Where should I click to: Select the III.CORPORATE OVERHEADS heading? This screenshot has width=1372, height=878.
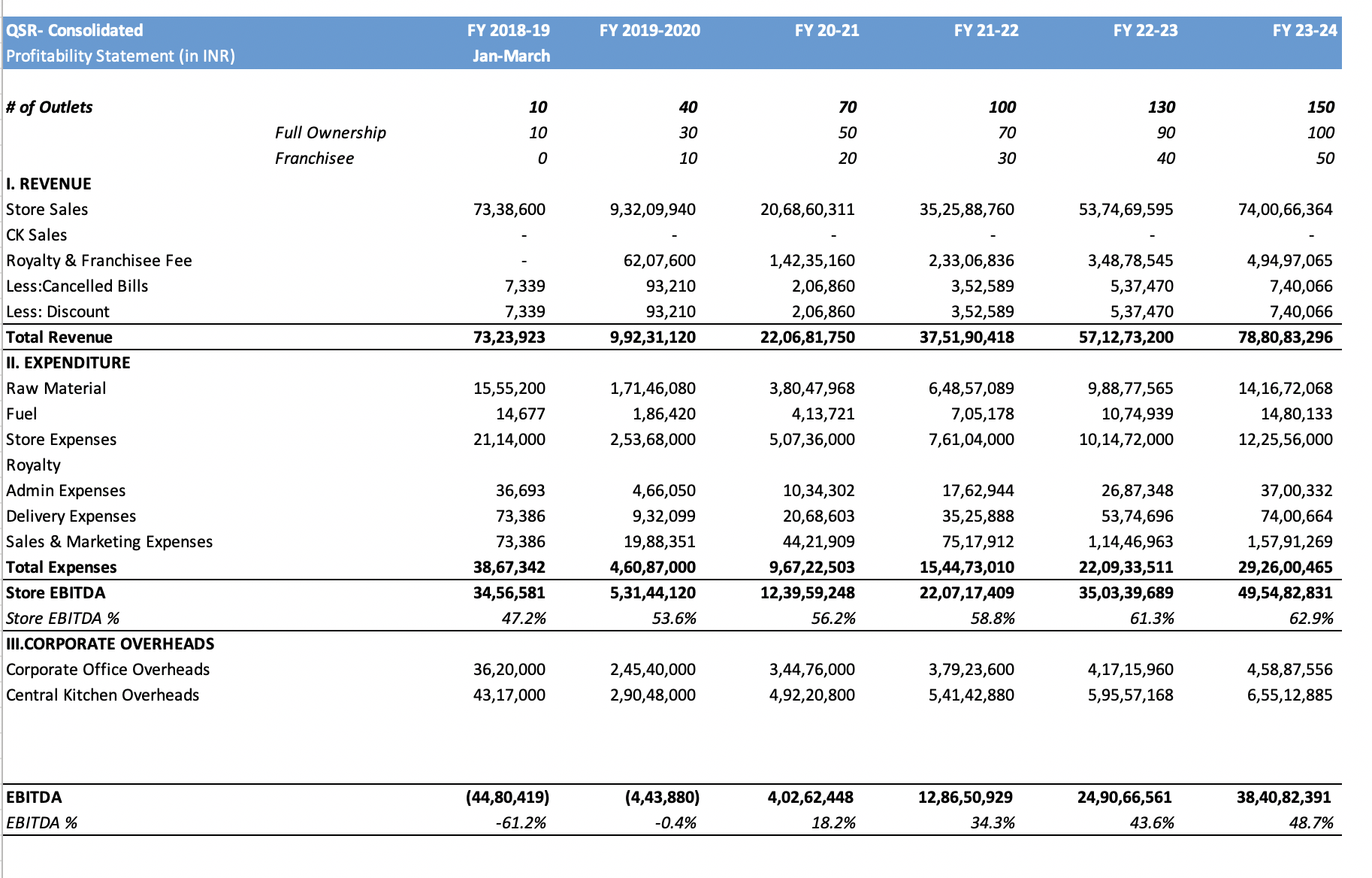coord(110,643)
